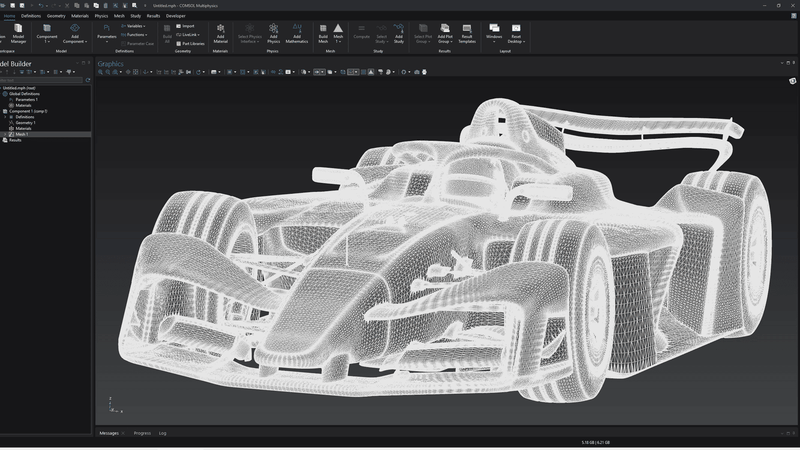
Task: Click the image export icon at top-right of Graphics
Action: pos(792,81)
